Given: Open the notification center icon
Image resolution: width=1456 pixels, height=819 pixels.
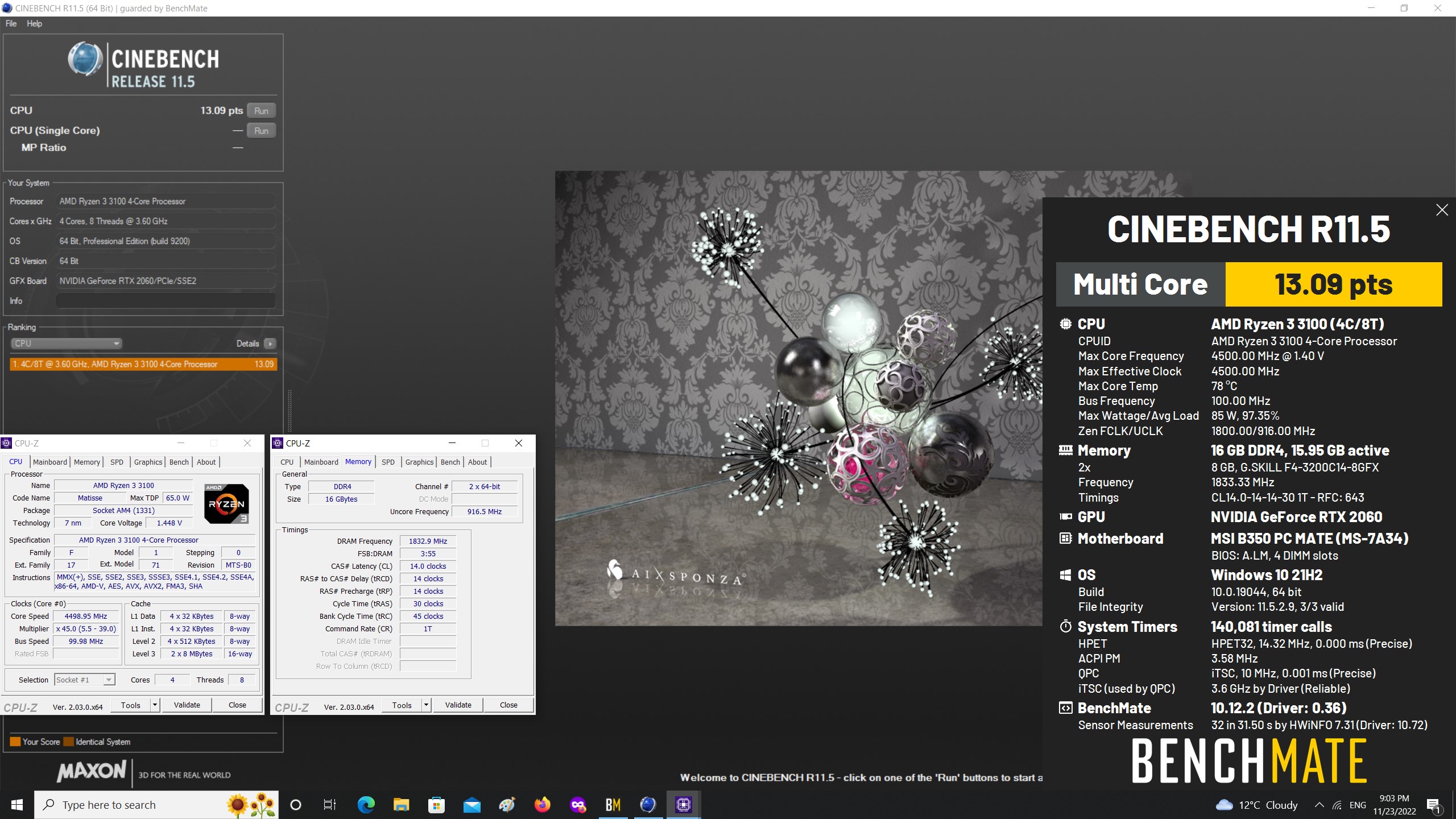Looking at the screenshot, I should pyautogui.click(x=1433, y=805).
